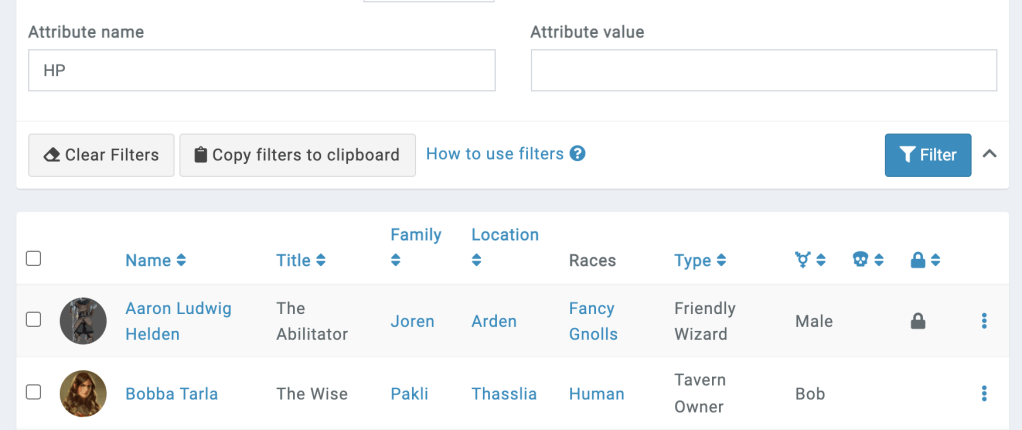Select Aaron Ludwig Helden row checkbox
The height and width of the screenshot is (430, 1022).
(x=33, y=319)
